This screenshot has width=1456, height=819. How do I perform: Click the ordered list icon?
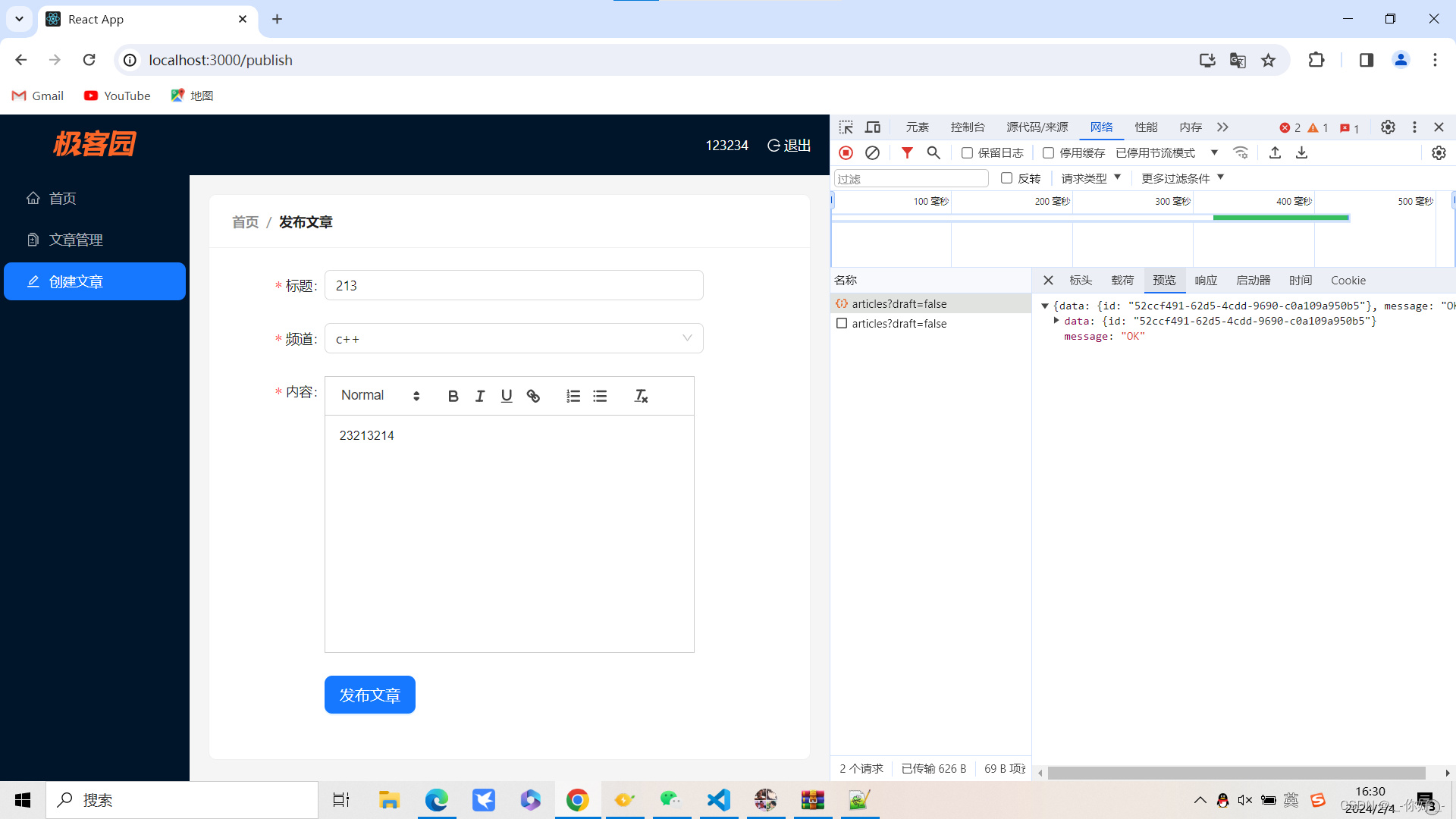click(x=572, y=395)
